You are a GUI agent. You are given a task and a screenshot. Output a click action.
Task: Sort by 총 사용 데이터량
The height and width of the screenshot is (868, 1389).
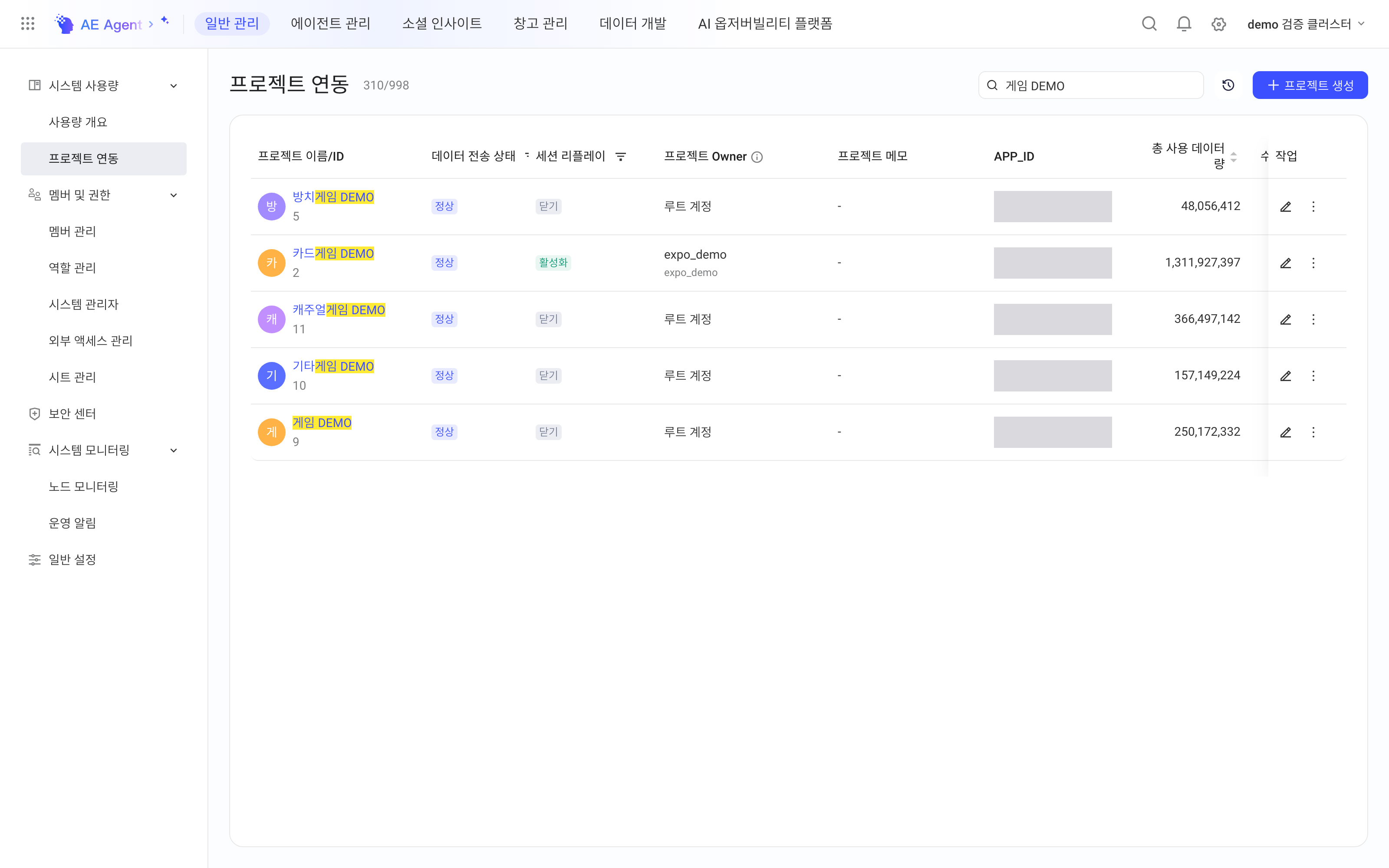pos(1234,157)
